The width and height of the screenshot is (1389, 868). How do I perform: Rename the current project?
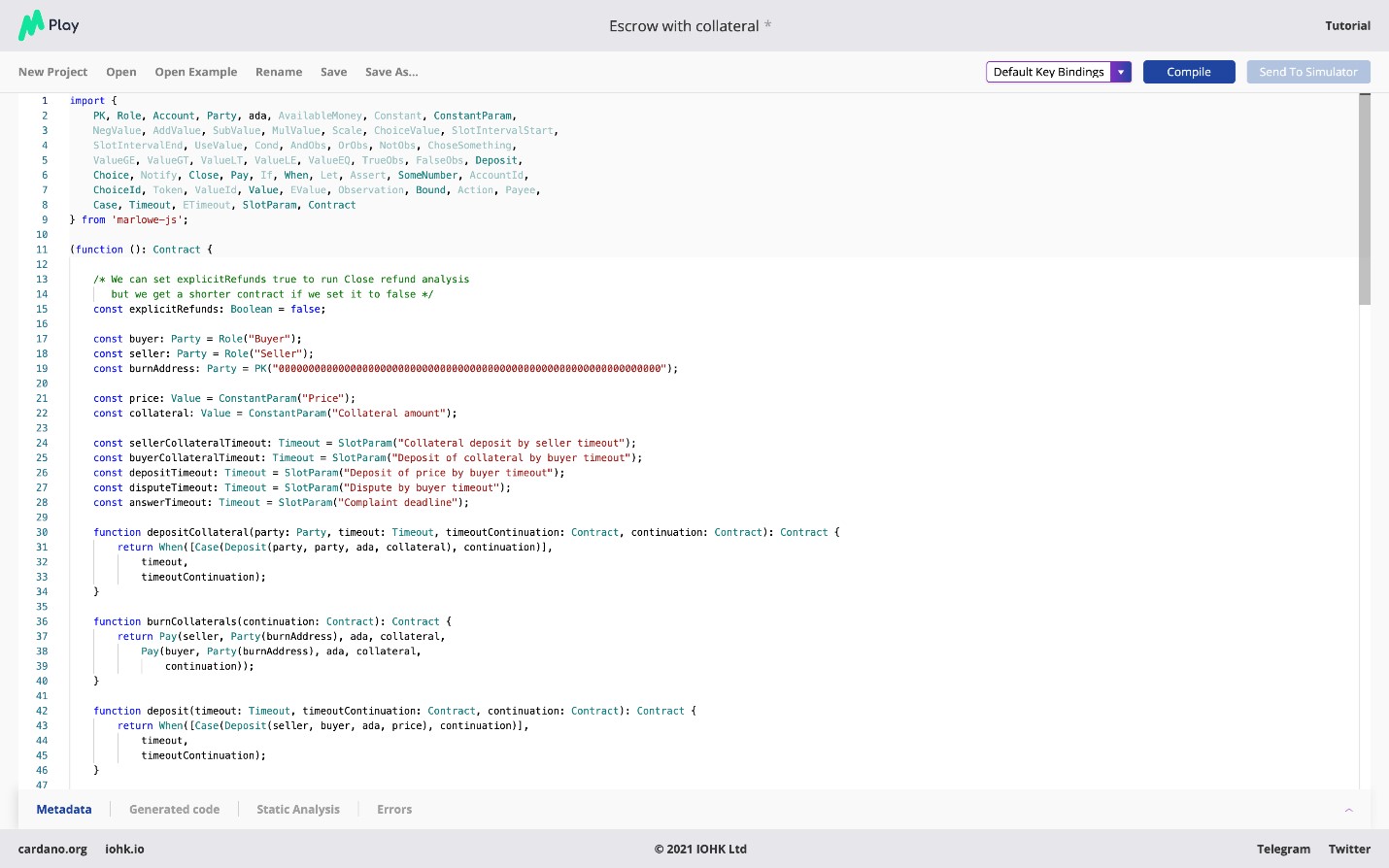tap(279, 72)
